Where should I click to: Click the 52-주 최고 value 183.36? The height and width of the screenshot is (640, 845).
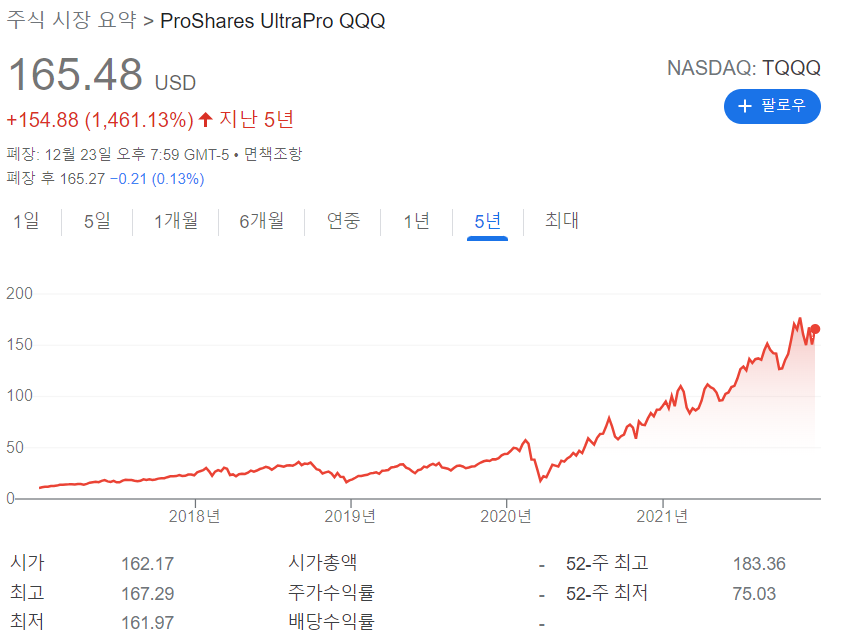pyautogui.click(x=759, y=564)
